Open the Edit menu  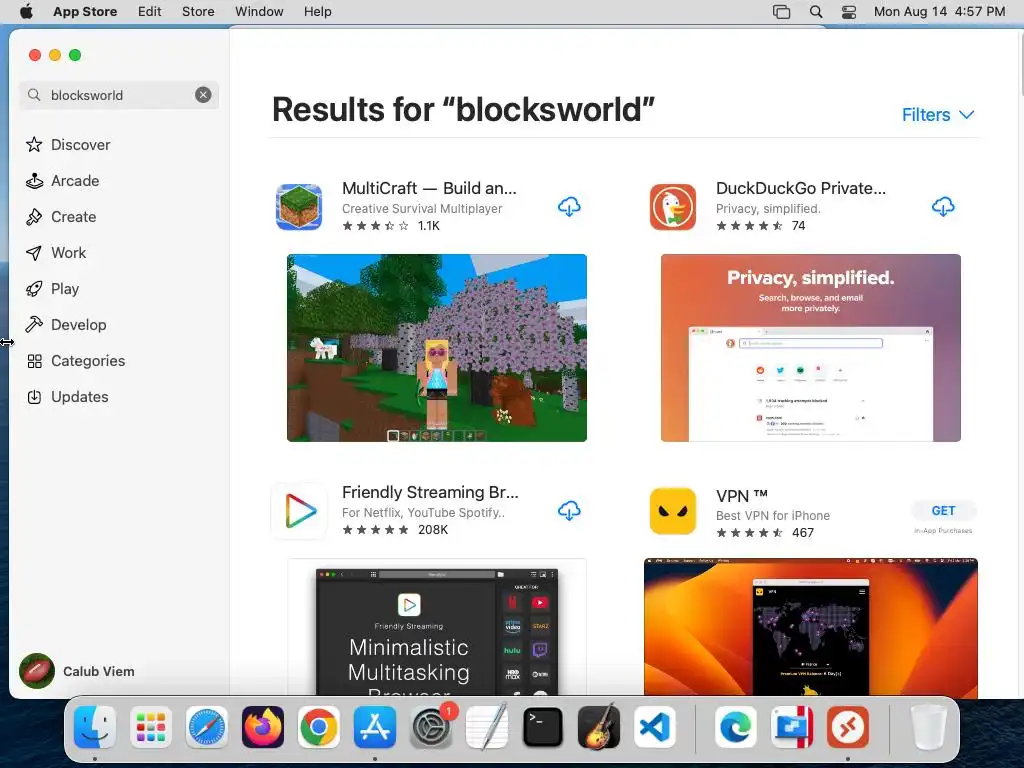[x=150, y=12]
